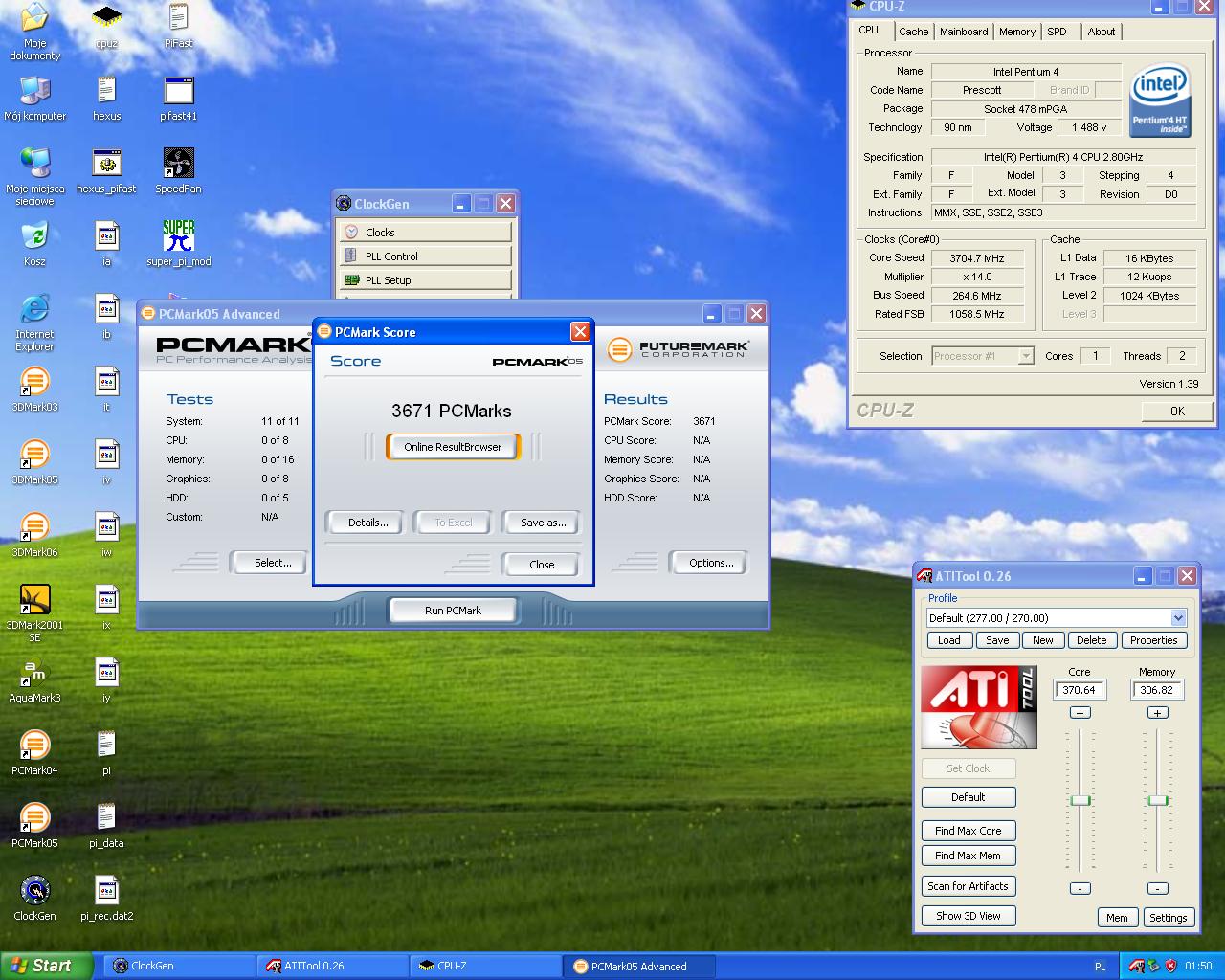Open Clocks section in ClockGen
1225x980 pixels.
pos(425,232)
